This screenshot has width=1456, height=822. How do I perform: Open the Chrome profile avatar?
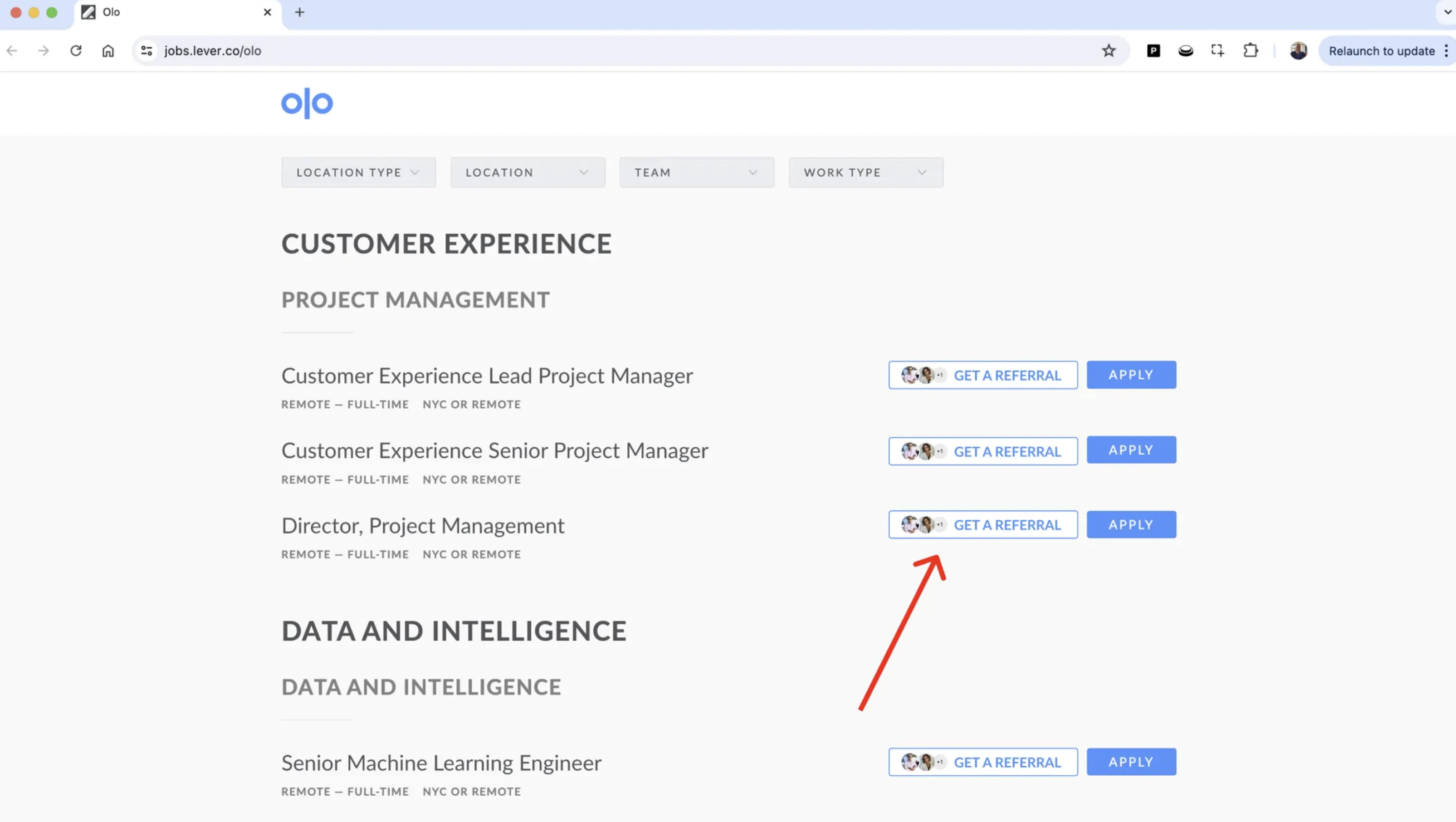pos(1298,51)
